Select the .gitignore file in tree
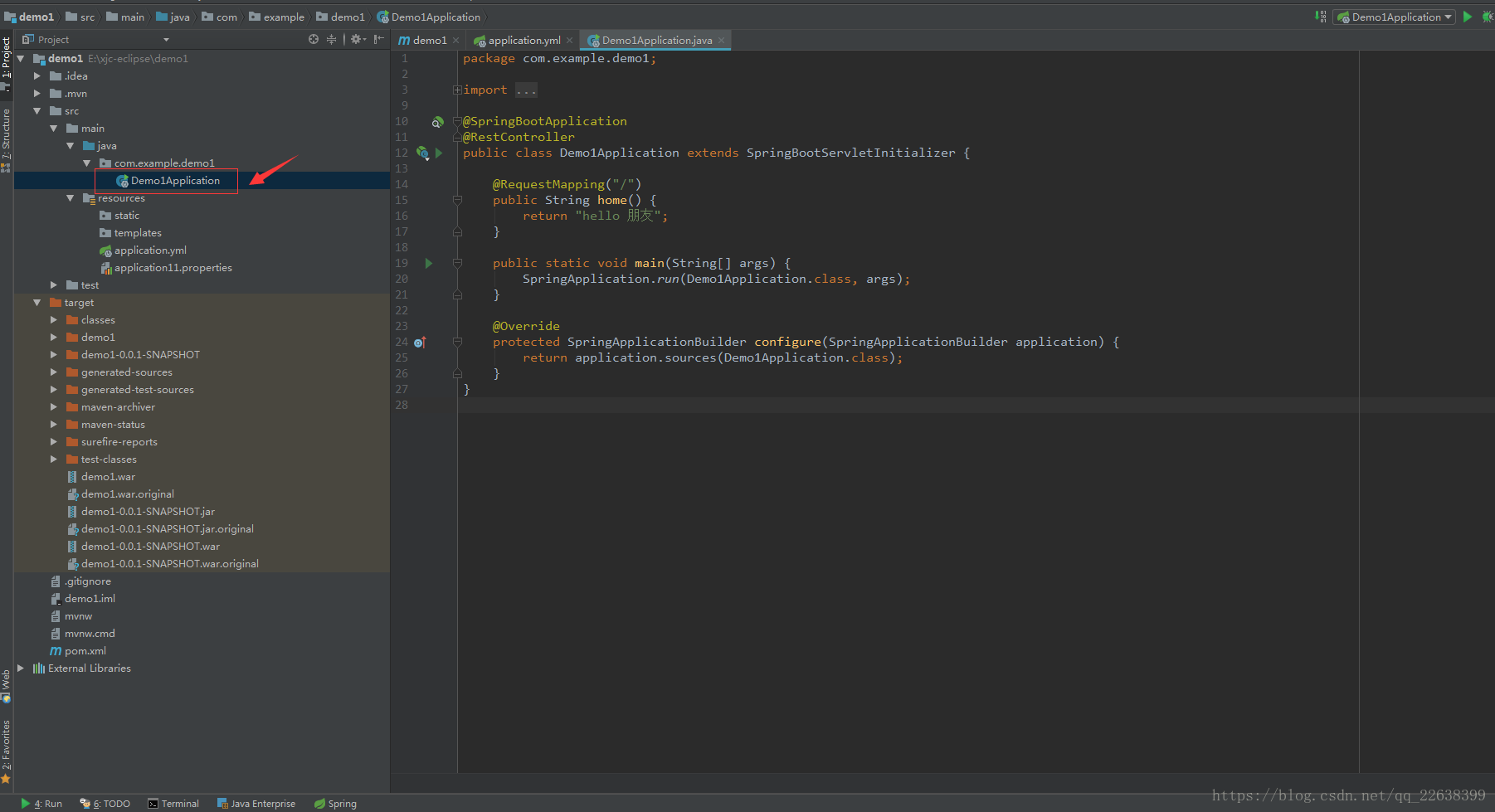The height and width of the screenshot is (812, 1495). coord(80,581)
